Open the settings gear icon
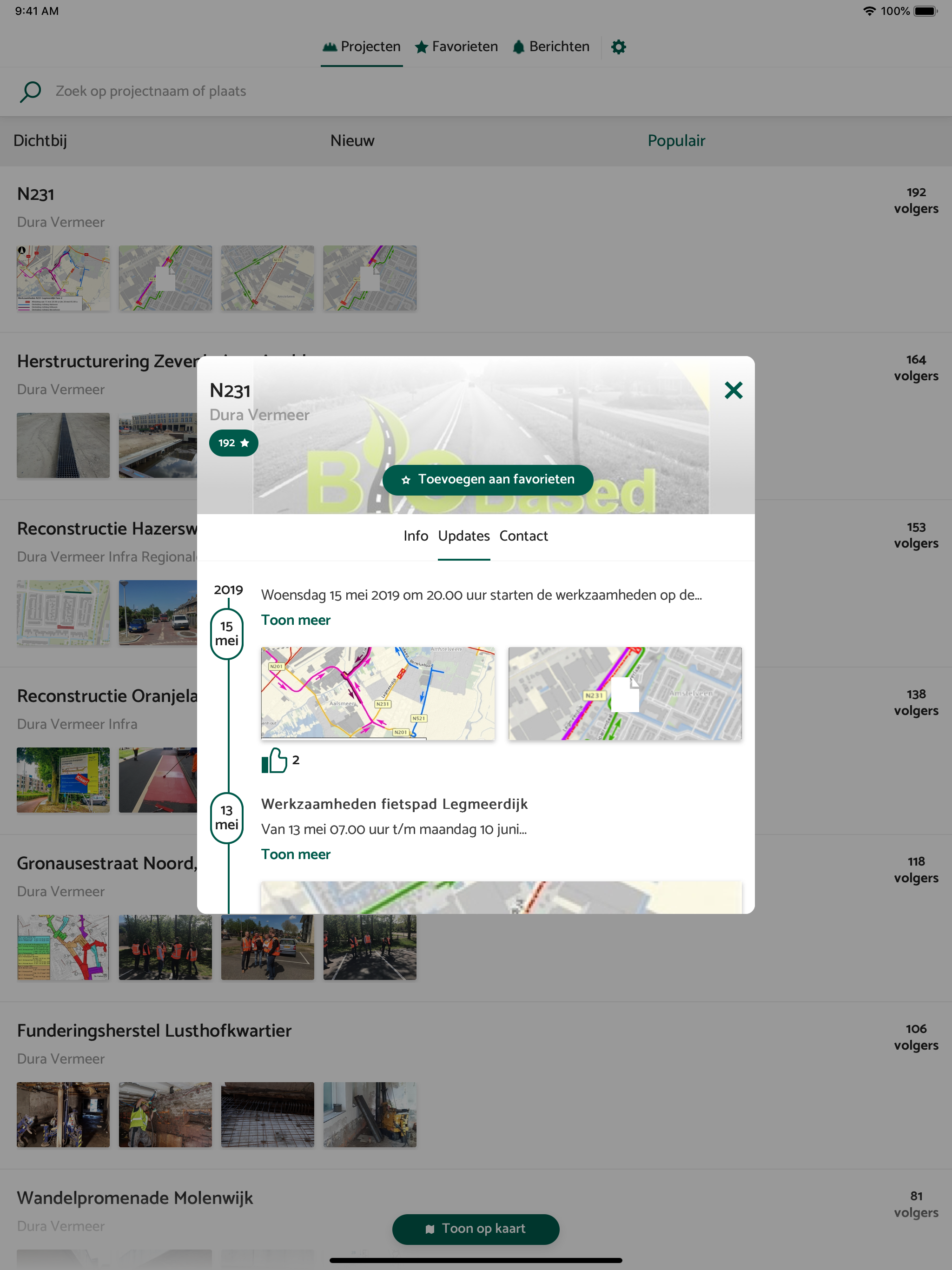The width and height of the screenshot is (952, 1270). pos(618,46)
